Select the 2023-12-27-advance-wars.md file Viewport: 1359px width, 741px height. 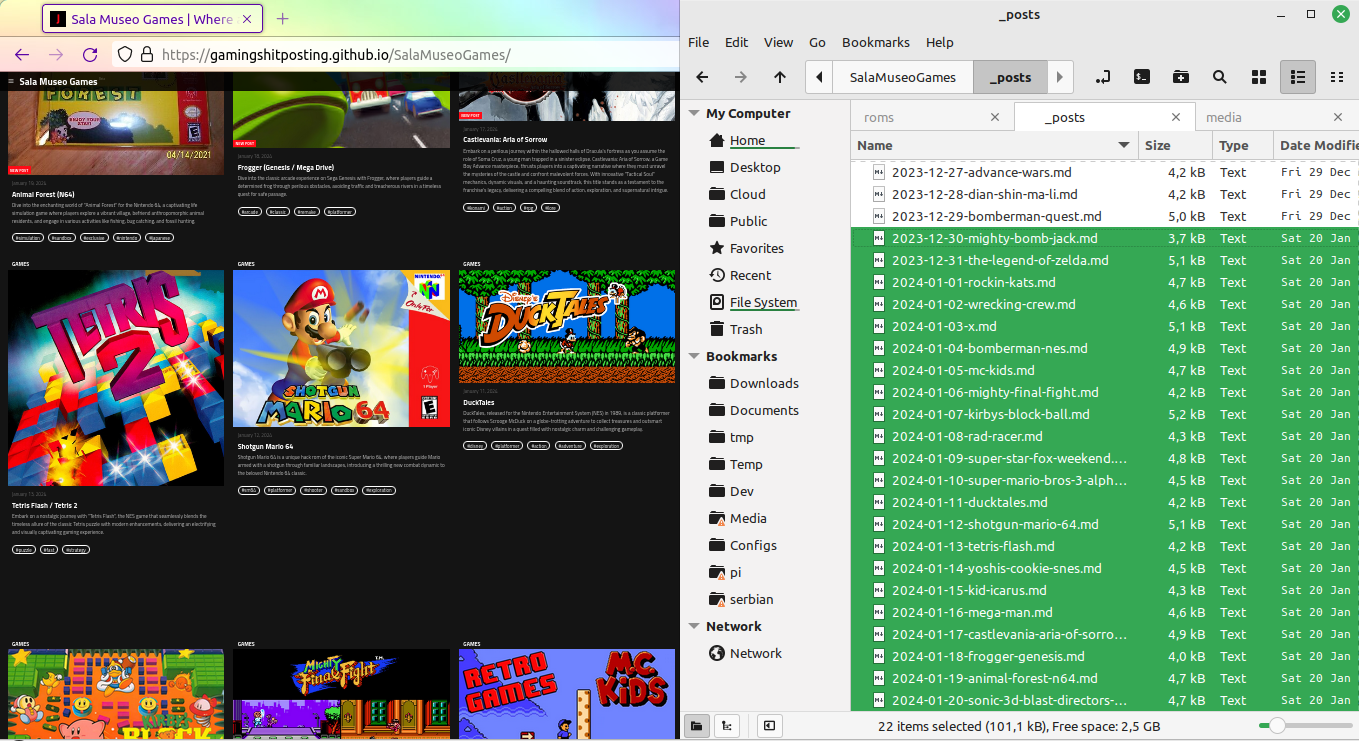coord(981,172)
